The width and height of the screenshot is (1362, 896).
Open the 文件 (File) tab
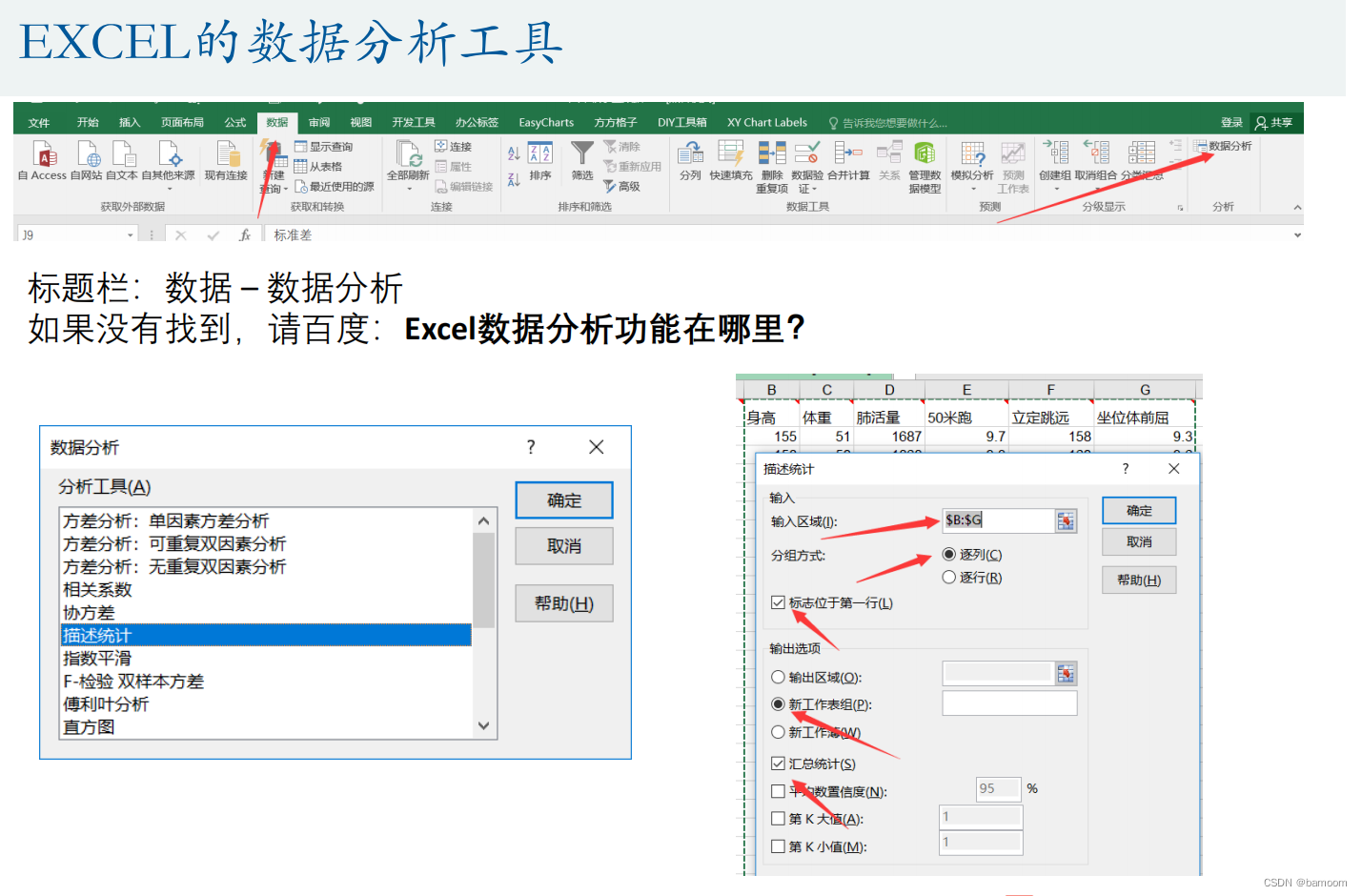click(x=39, y=123)
